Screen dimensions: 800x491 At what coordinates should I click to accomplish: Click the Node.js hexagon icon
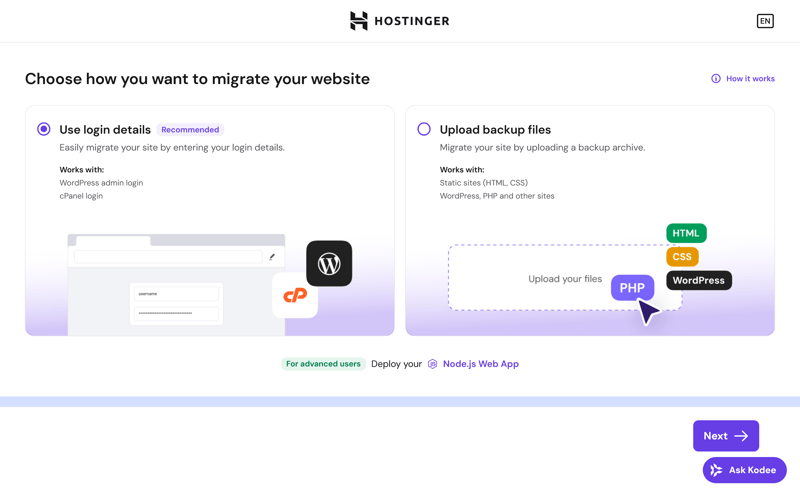click(x=433, y=364)
